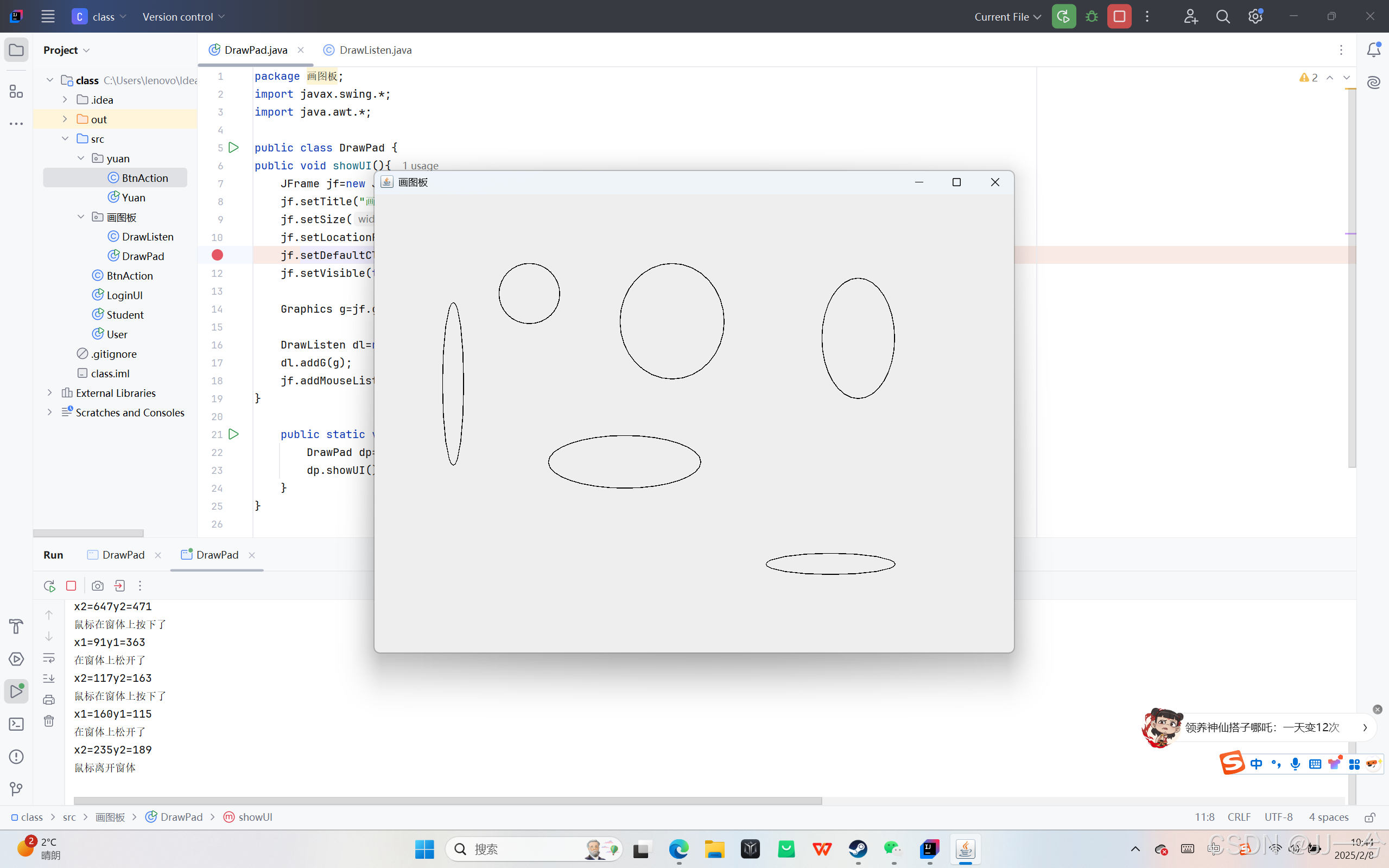Collapse the yuan package
The height and width of the screenshot is (868, 1389).
coord(81,158)
